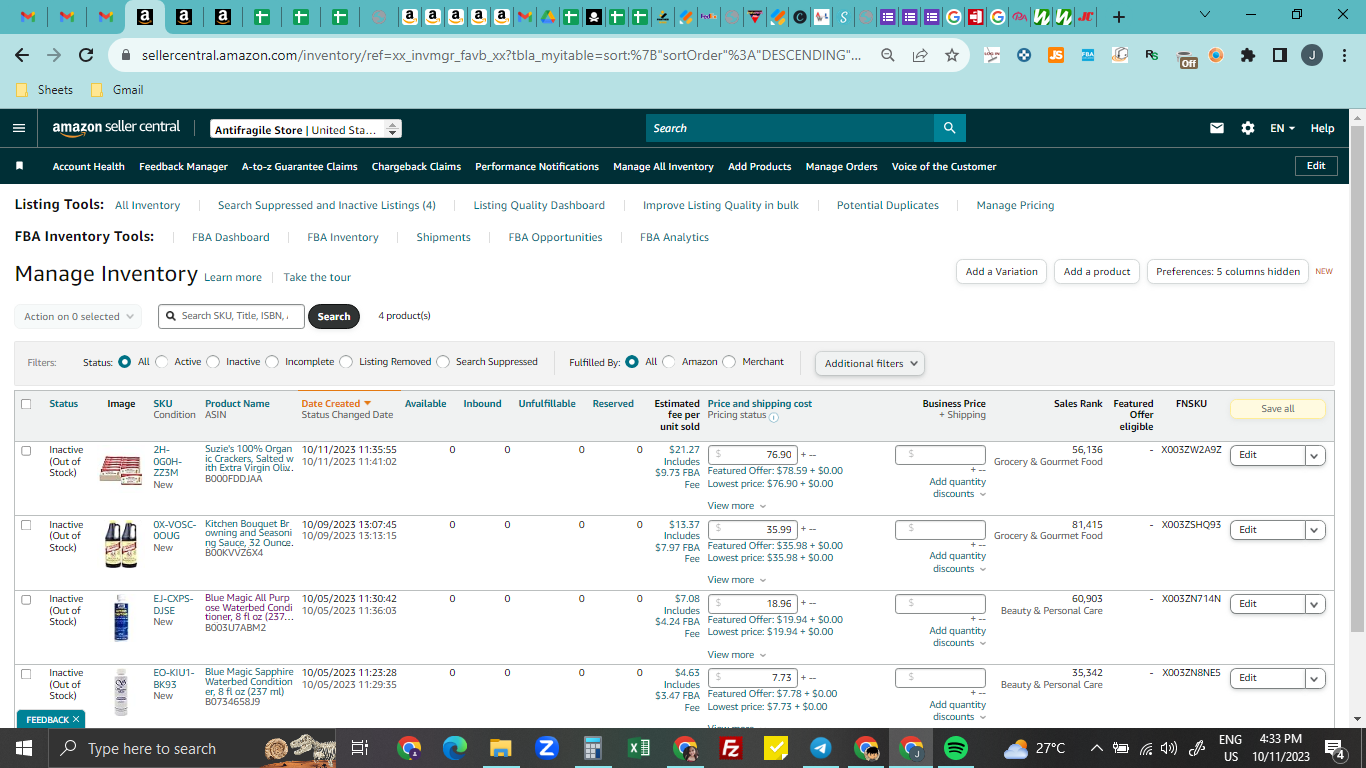The width and height of the screenshot is (1366, 768).
Task: Open the Chrome tab search chevron
Action: pos(1204,15)
